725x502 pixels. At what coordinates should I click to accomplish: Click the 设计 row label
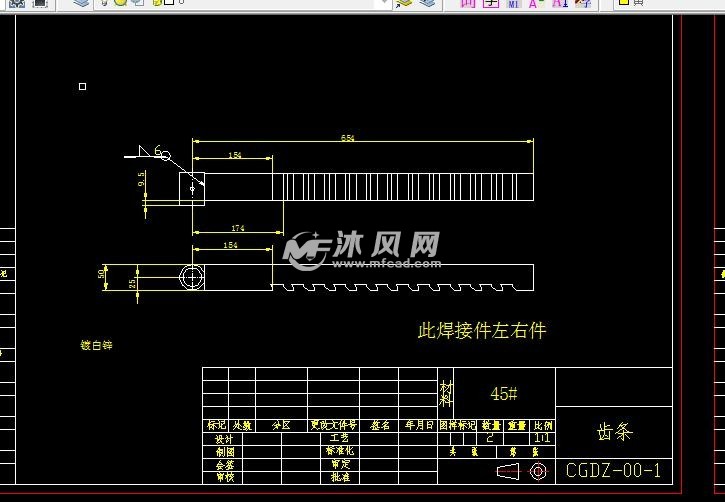pos(224,439)
